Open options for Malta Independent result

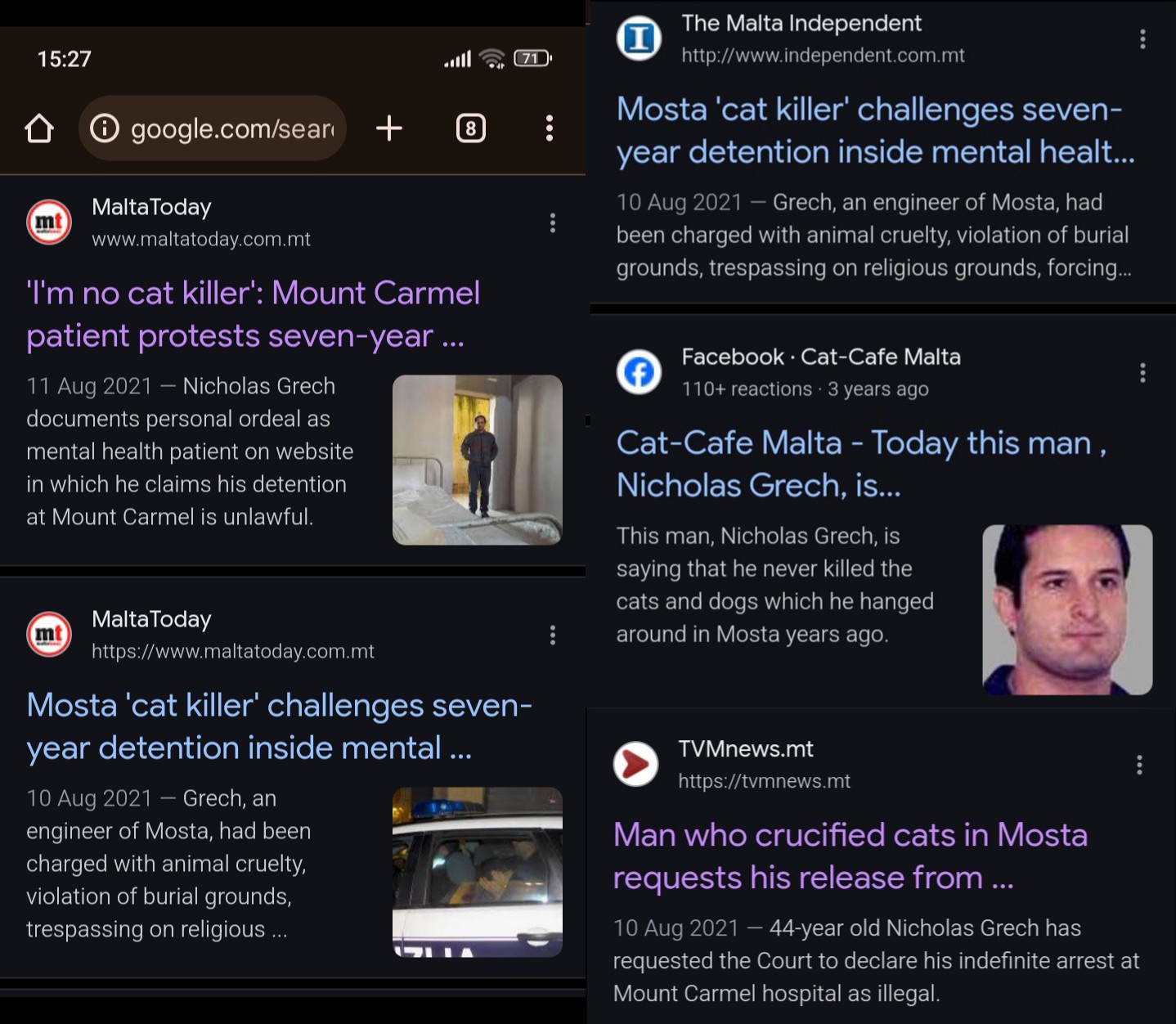click(x=1142, y=39)
